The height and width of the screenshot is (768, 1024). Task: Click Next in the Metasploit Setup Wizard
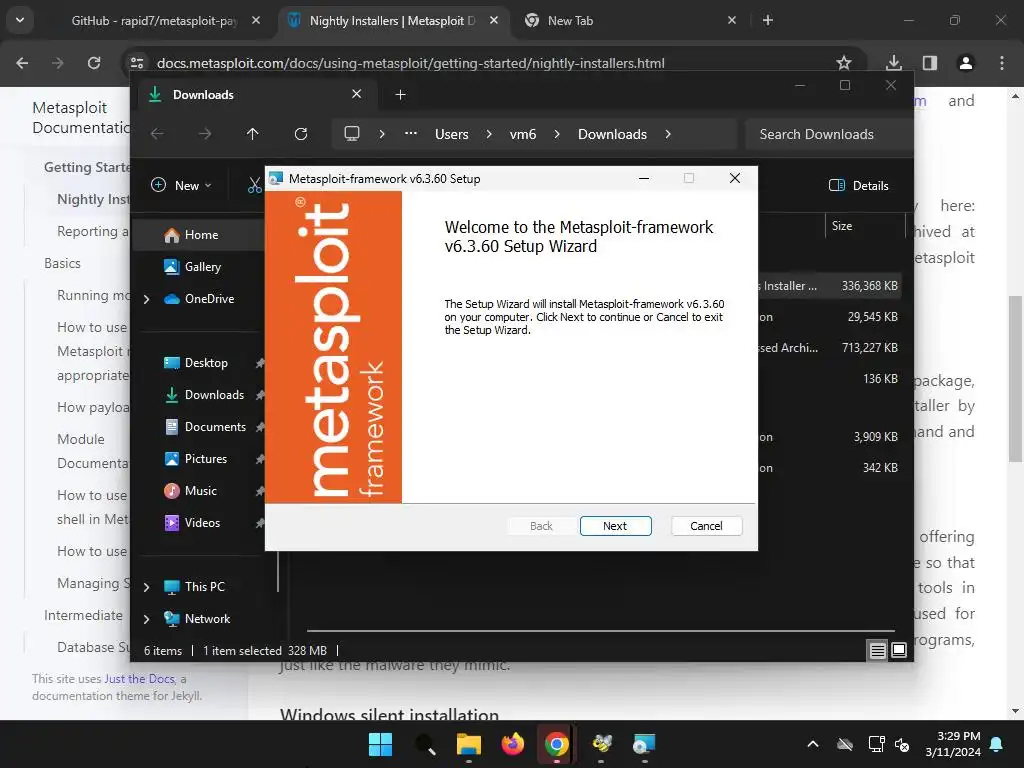coord(615,526)
